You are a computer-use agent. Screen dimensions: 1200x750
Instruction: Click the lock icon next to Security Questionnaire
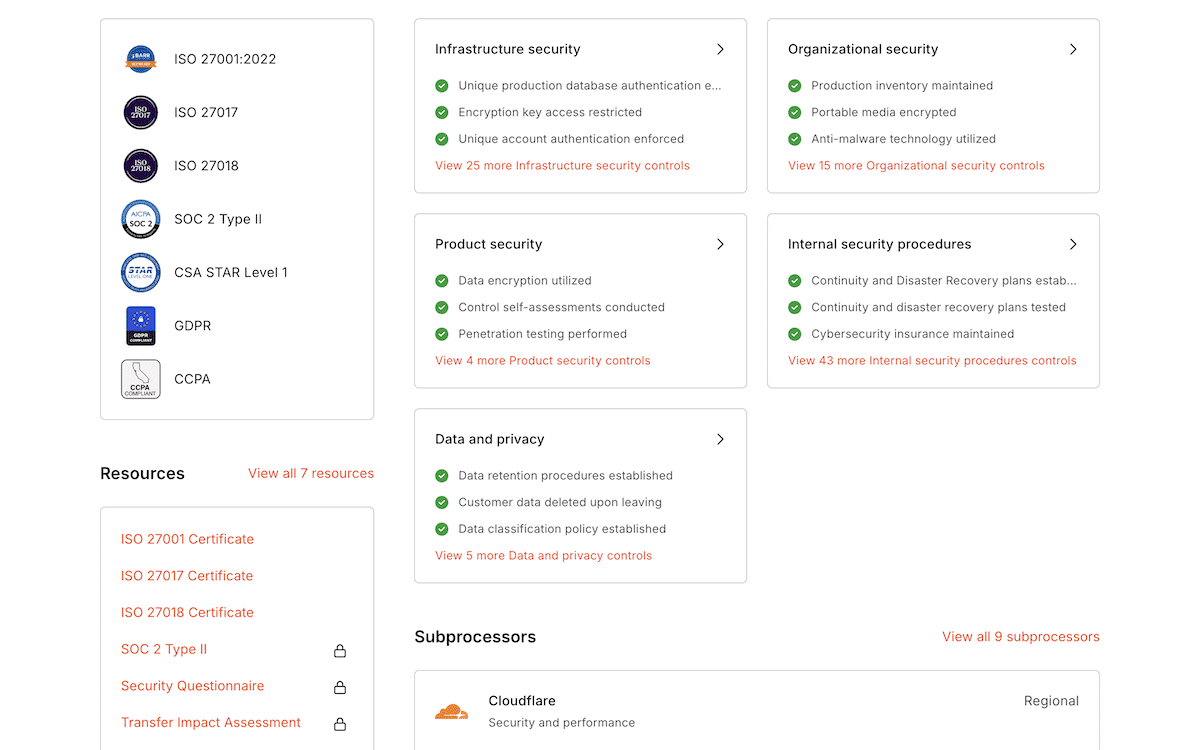pos(340,687)
